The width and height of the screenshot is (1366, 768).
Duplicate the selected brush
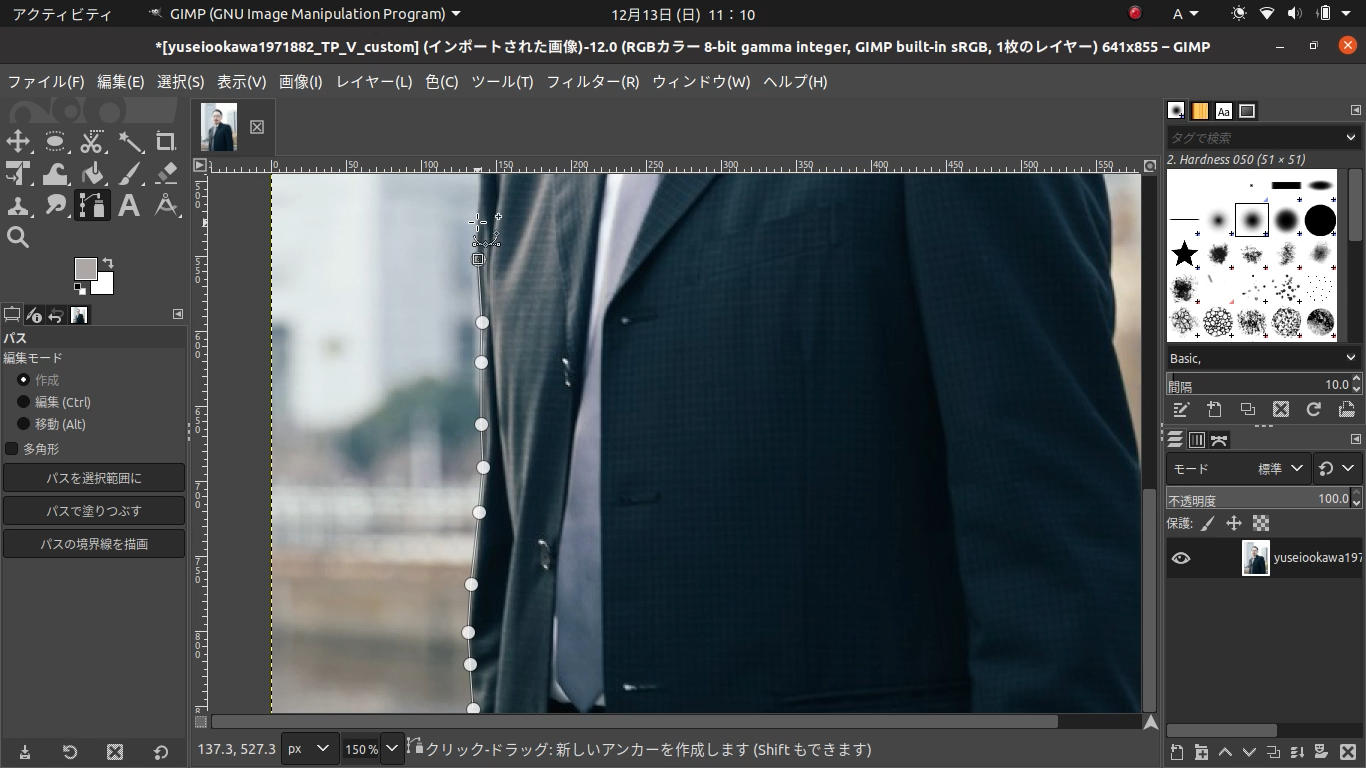(1247, 409)
